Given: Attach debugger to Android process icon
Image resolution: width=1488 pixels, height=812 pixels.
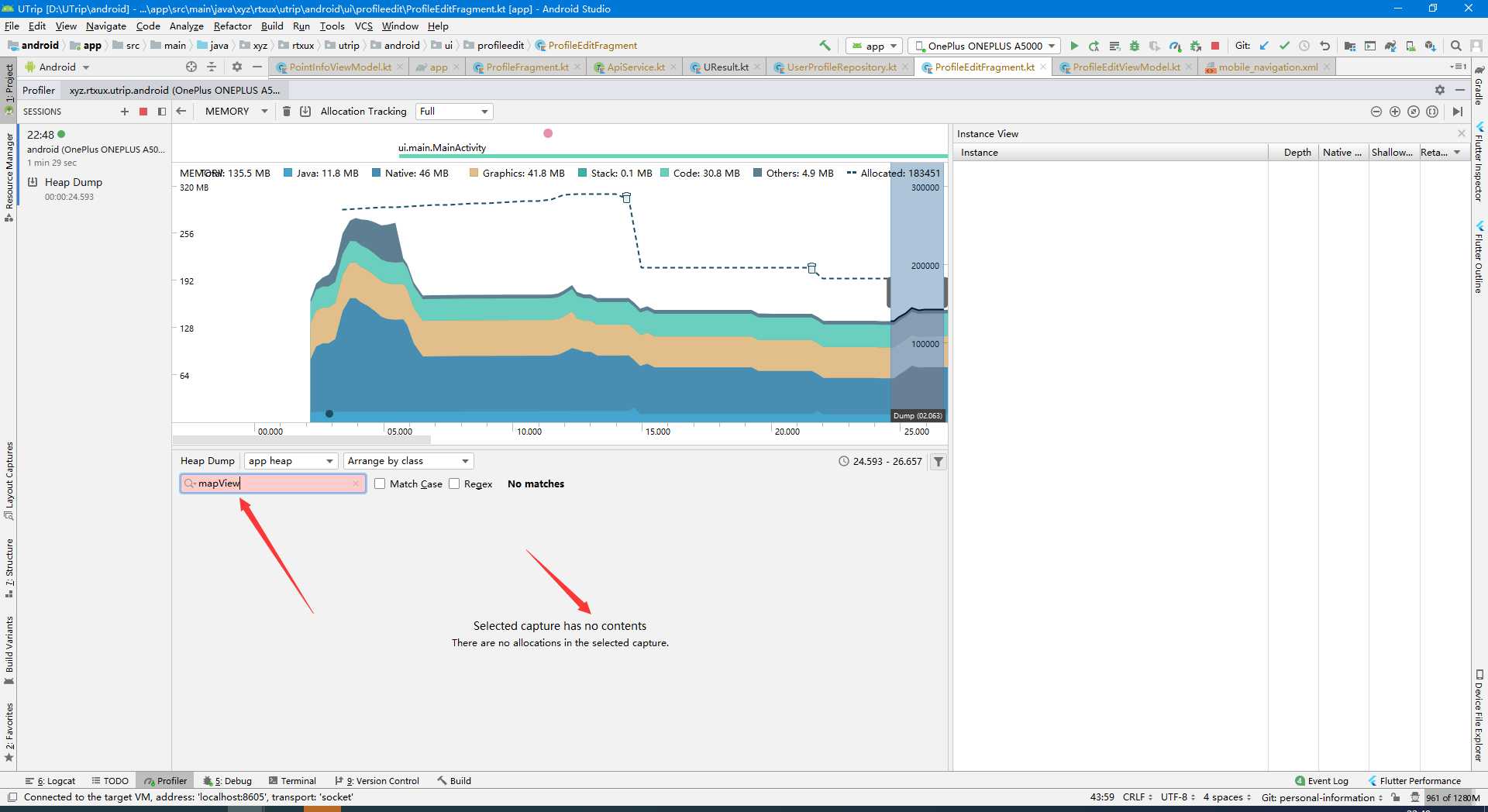Looking at the screenshot, I should (x=1195, y=46).
